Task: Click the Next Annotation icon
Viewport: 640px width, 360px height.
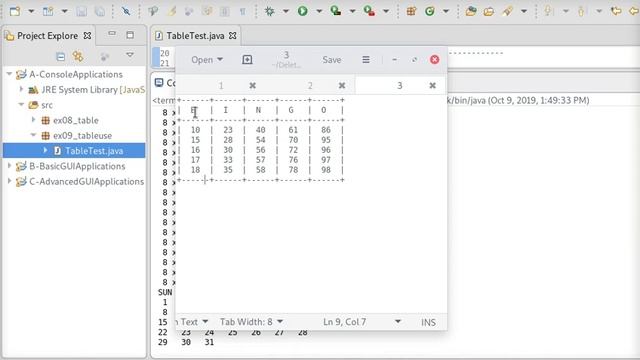Action: [x=548, y=11]
